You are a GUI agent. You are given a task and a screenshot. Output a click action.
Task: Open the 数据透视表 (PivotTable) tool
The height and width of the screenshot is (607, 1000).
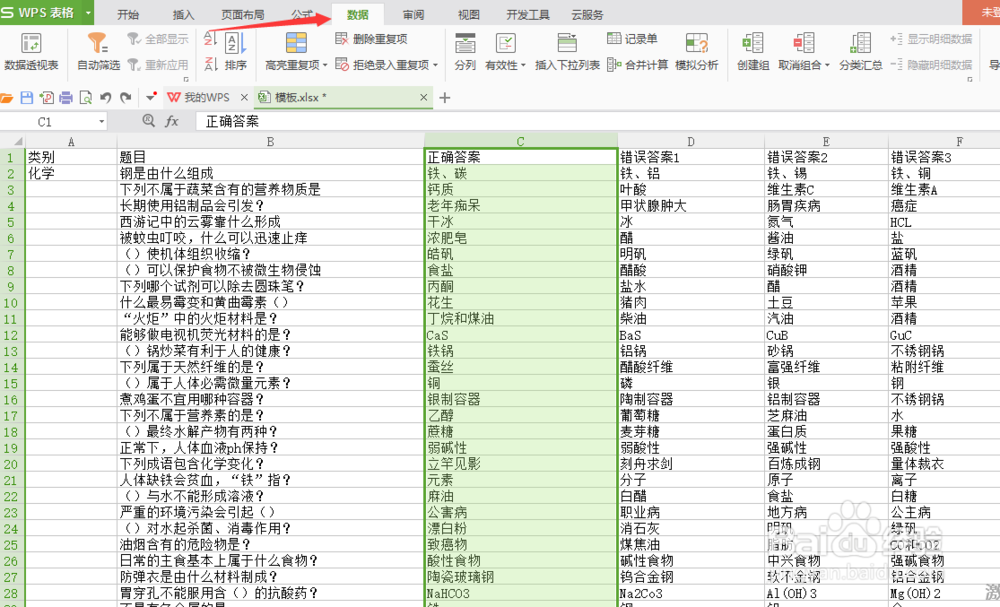pos(31,50)
